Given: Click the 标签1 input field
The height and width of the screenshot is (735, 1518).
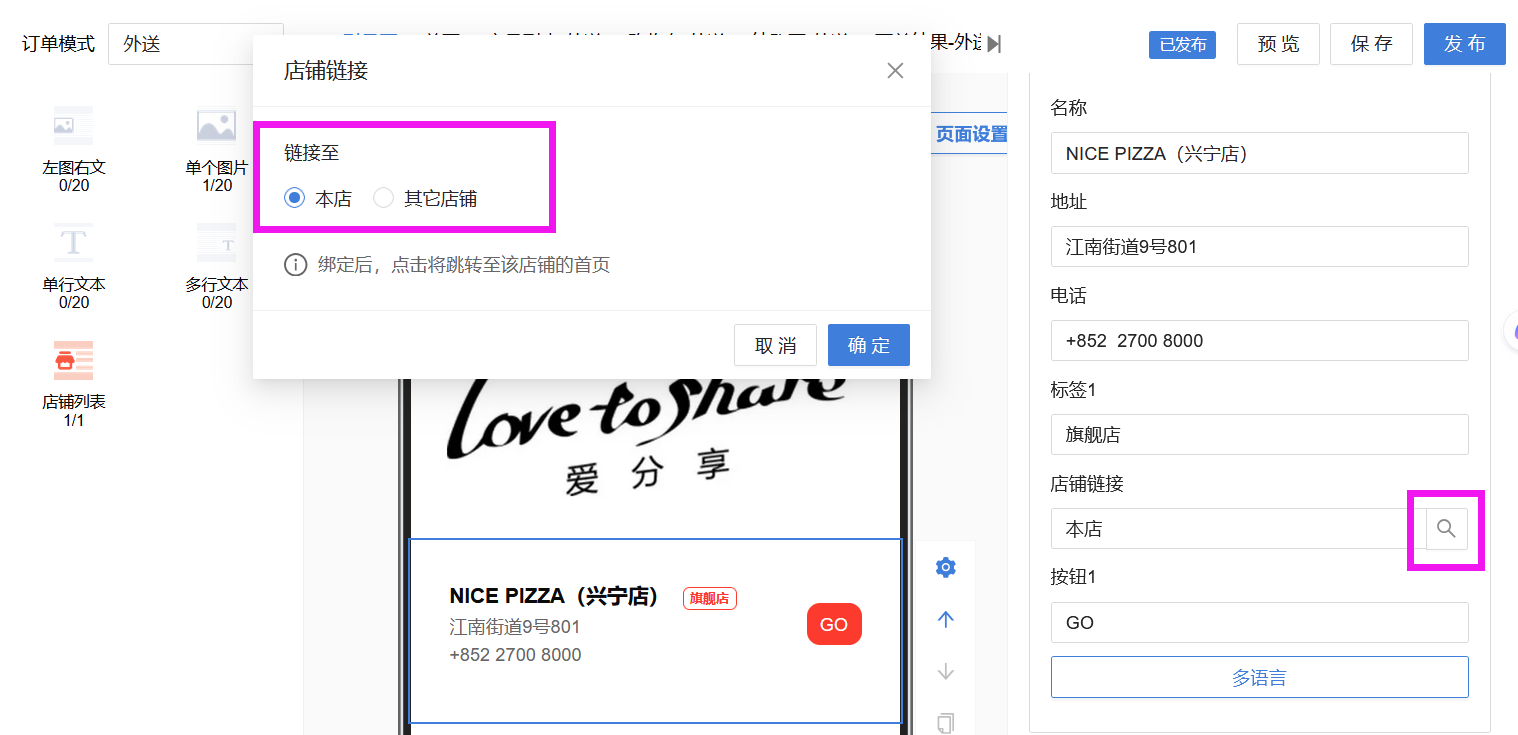Looking at the screenshot, I should point(1259,435).
